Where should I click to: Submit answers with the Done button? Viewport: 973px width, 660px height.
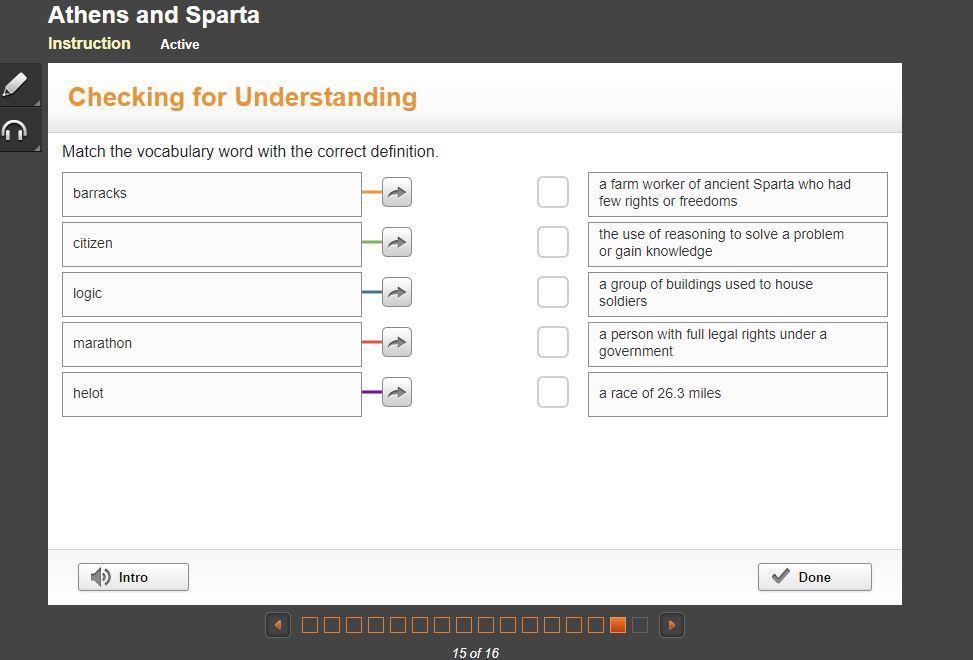pos(815,577)
